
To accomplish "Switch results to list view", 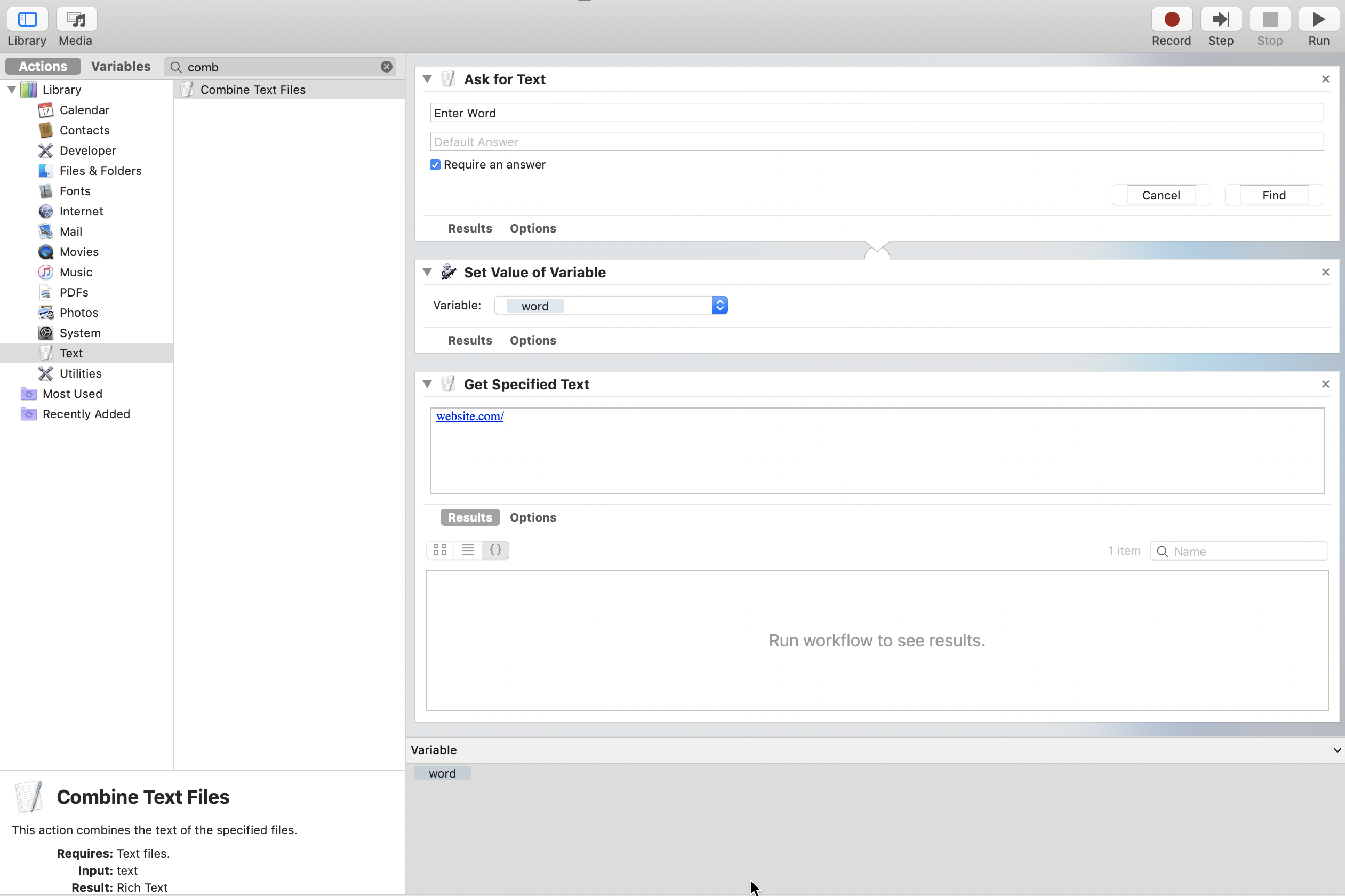I will pyautogui.click(x=467, y=550).
